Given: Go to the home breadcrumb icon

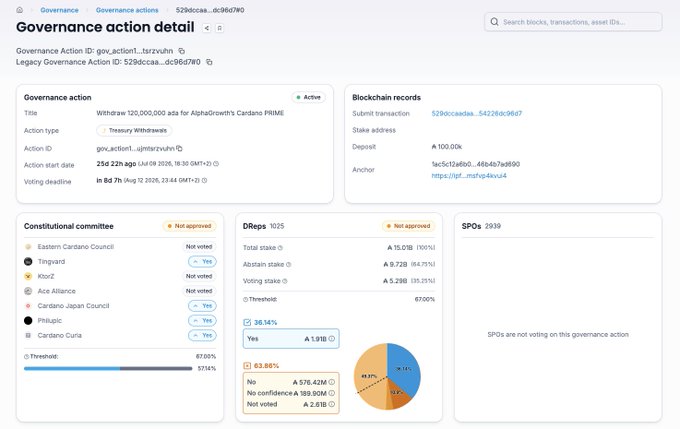Looking at the screenshot, I should tap(20, 10).
